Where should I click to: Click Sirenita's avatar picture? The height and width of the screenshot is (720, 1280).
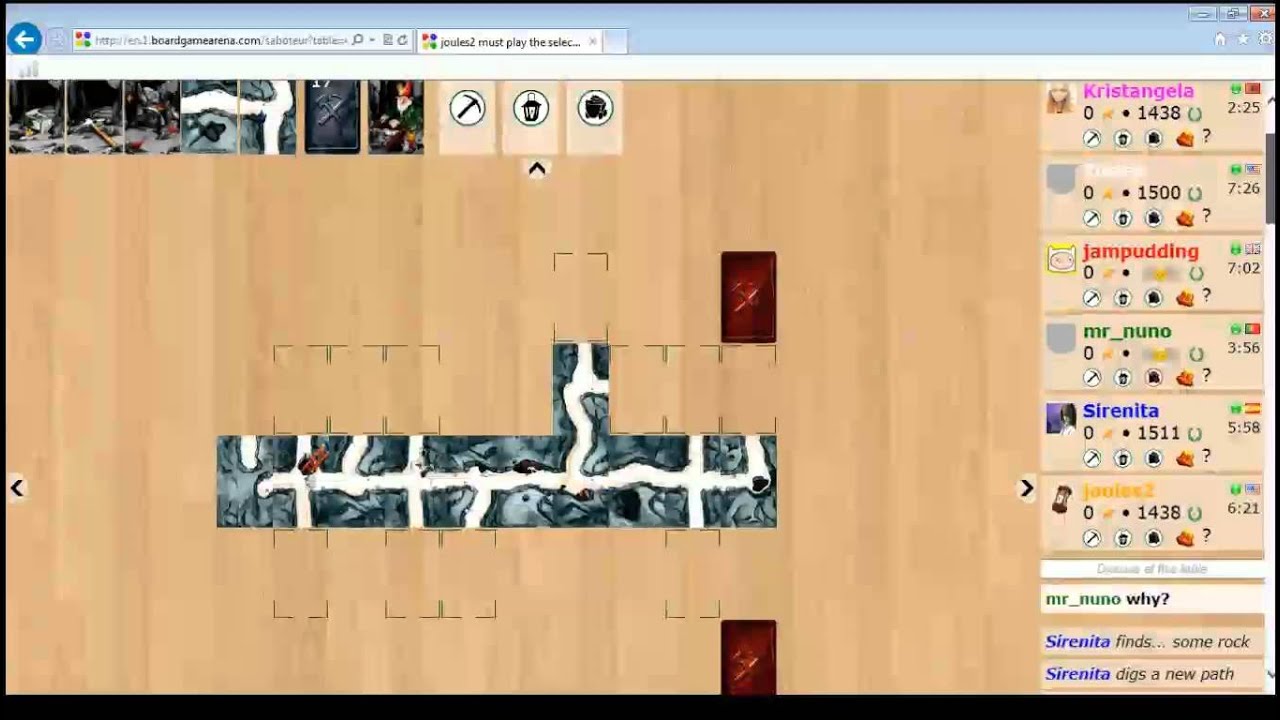(1061, 419)
